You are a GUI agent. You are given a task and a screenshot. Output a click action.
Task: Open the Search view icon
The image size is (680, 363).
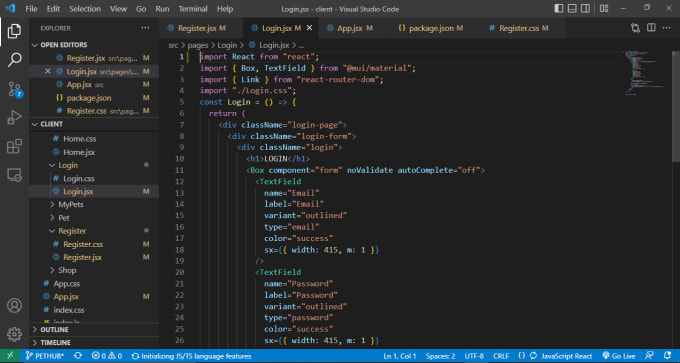[14, 60]
